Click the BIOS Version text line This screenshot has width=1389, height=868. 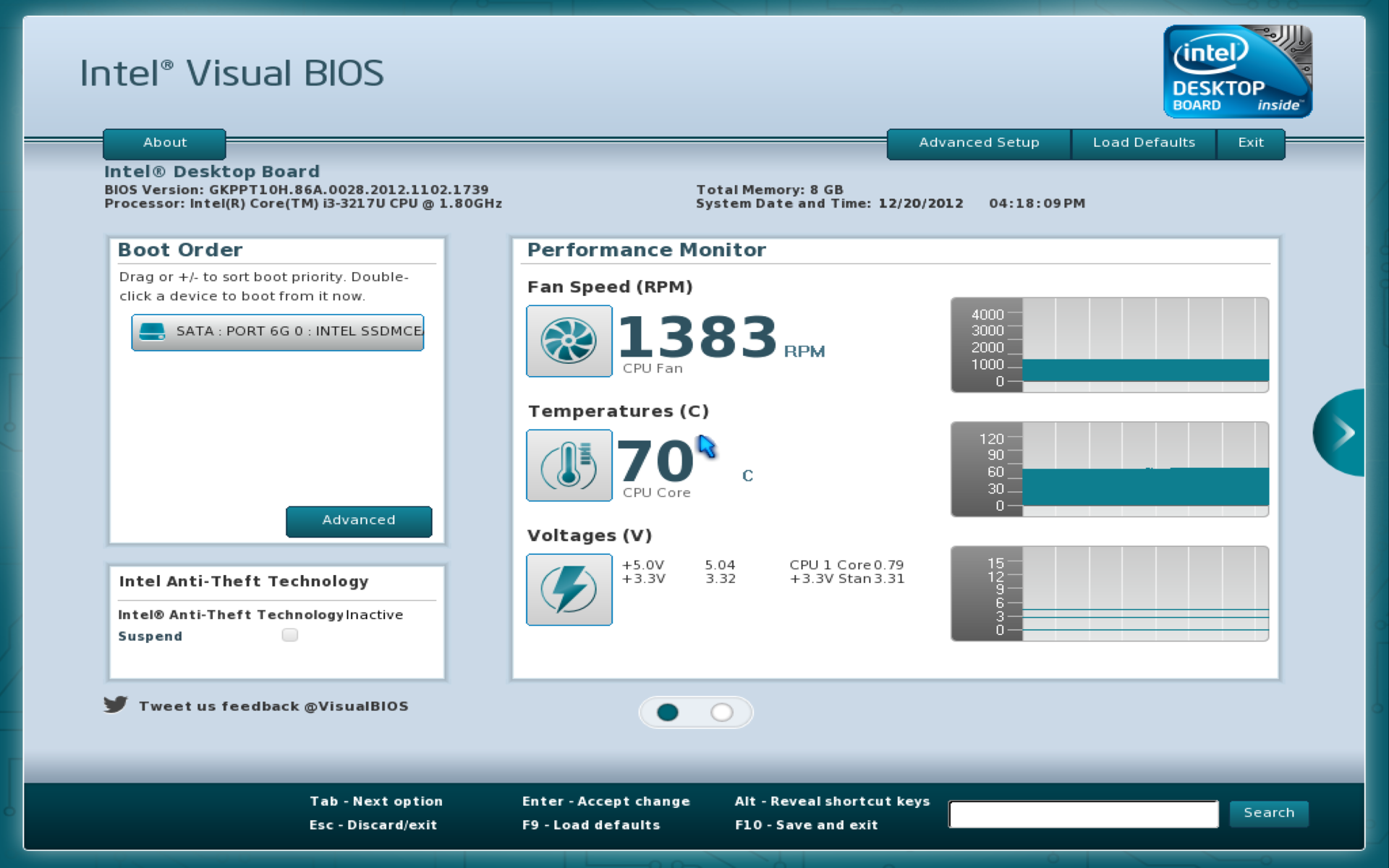(297, 190)
